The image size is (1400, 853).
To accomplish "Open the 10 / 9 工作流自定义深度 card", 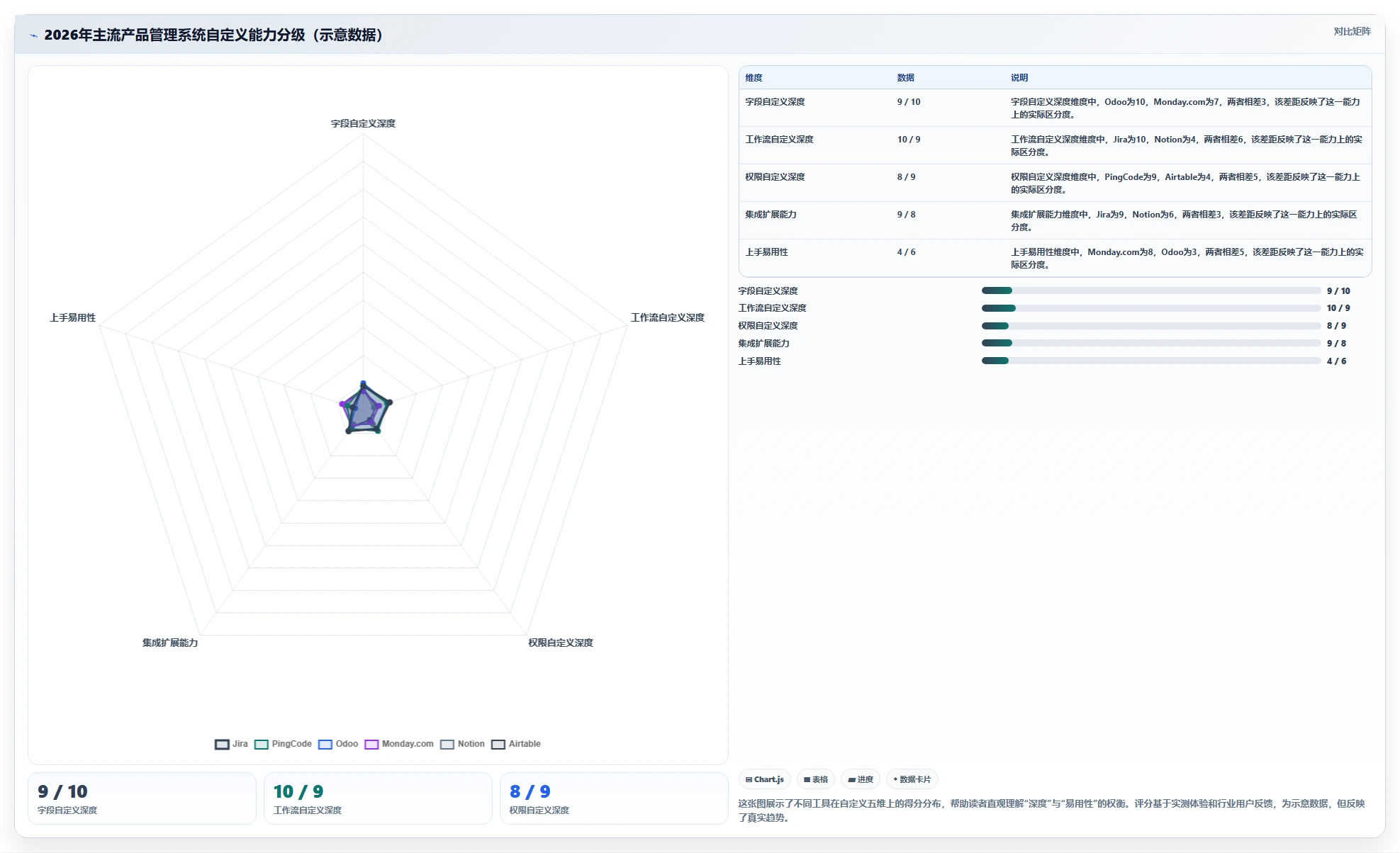I will coord(378,798).
